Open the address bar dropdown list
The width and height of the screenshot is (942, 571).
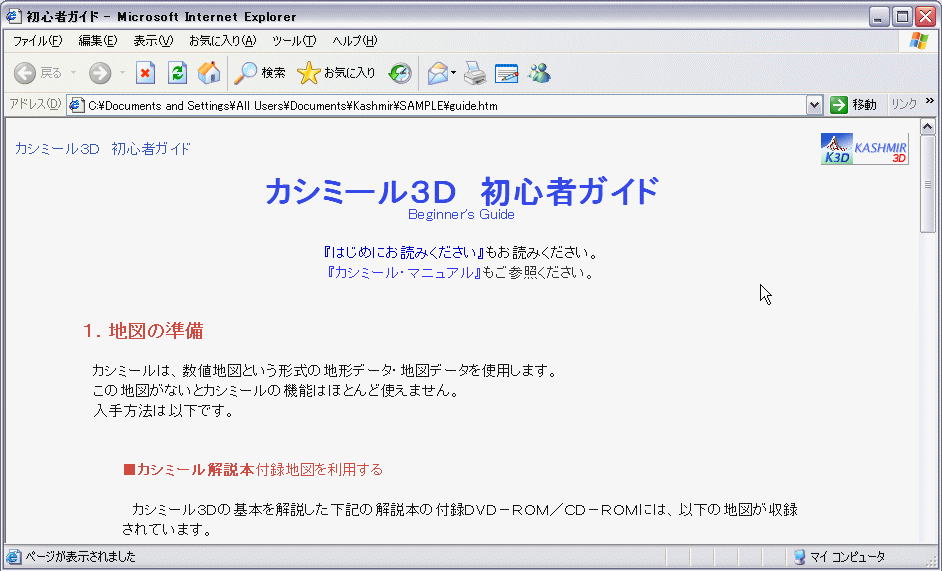[814, 106]
